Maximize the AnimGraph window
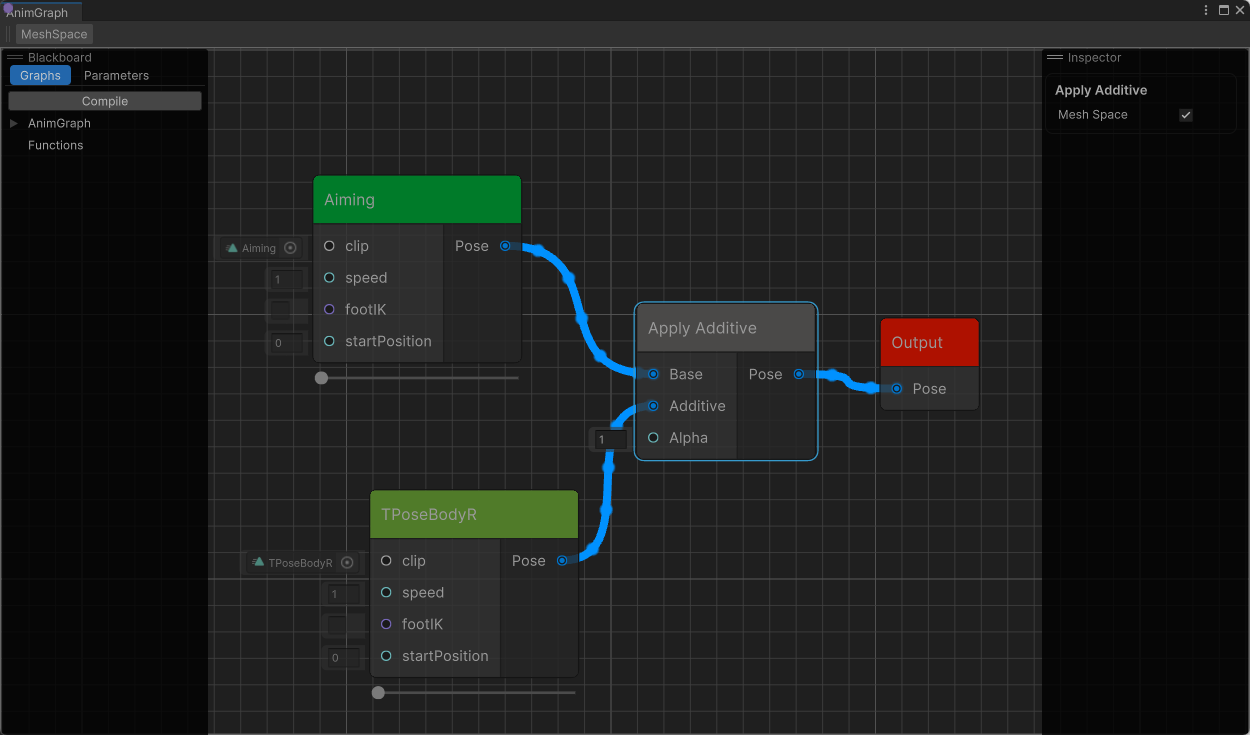1250x735 pixels. pos(1223,10)
